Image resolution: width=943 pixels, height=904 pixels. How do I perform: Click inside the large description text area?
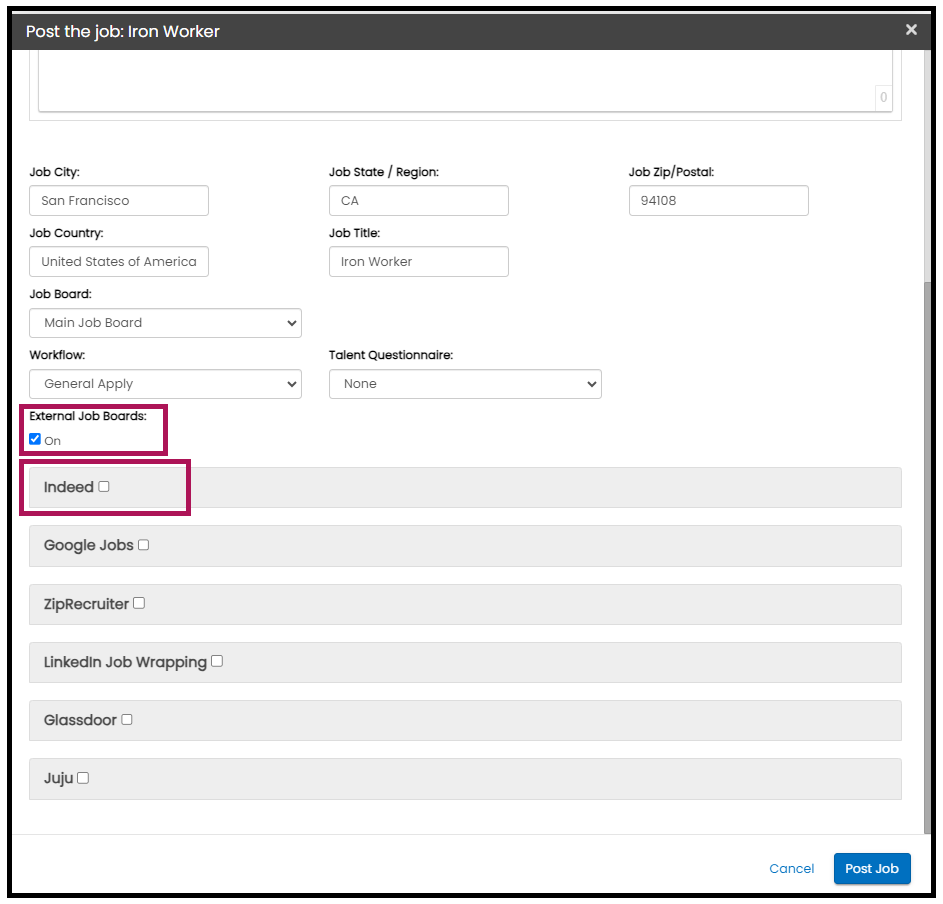pos(465,81)
